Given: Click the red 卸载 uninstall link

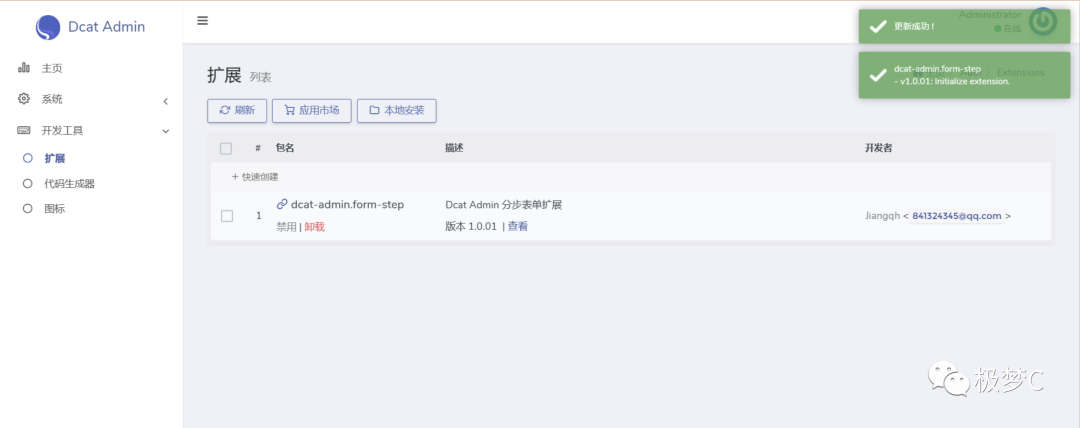Looking at the screenshot, I should click(x=314, y=227).
